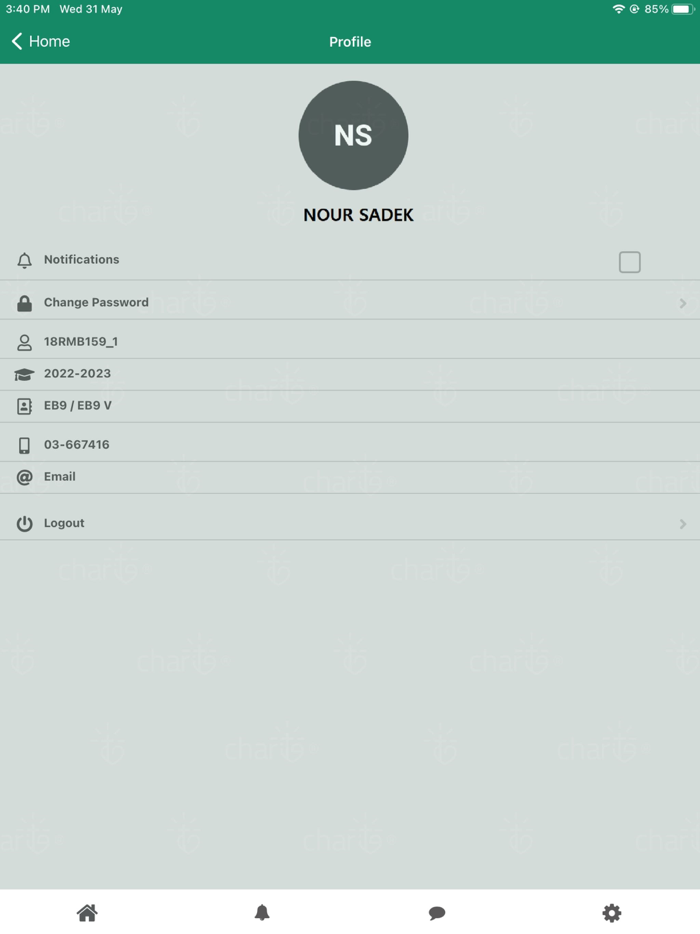This screenshot has width=700, height=934.
Task: Click the phone icon beside 03-667416
Action: [x=24, y=446]
